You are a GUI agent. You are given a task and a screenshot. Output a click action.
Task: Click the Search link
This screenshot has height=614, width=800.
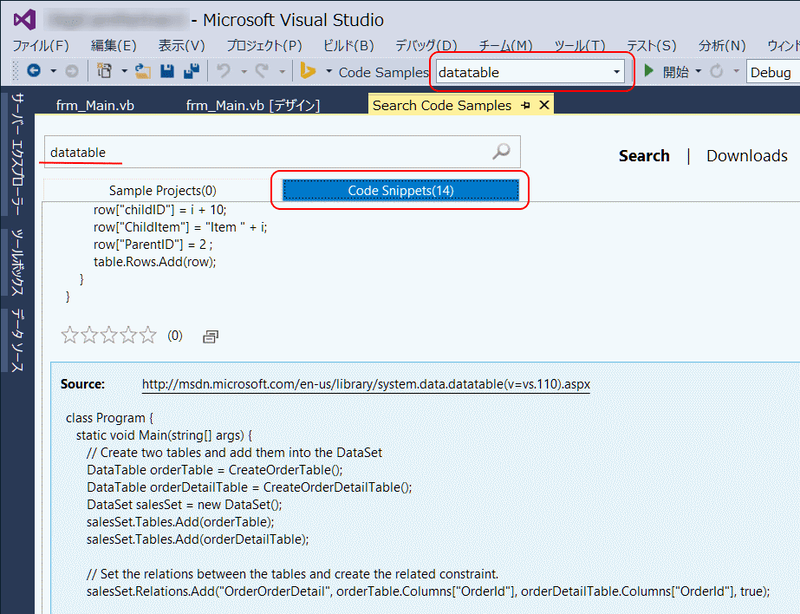[x=644, y=156]
